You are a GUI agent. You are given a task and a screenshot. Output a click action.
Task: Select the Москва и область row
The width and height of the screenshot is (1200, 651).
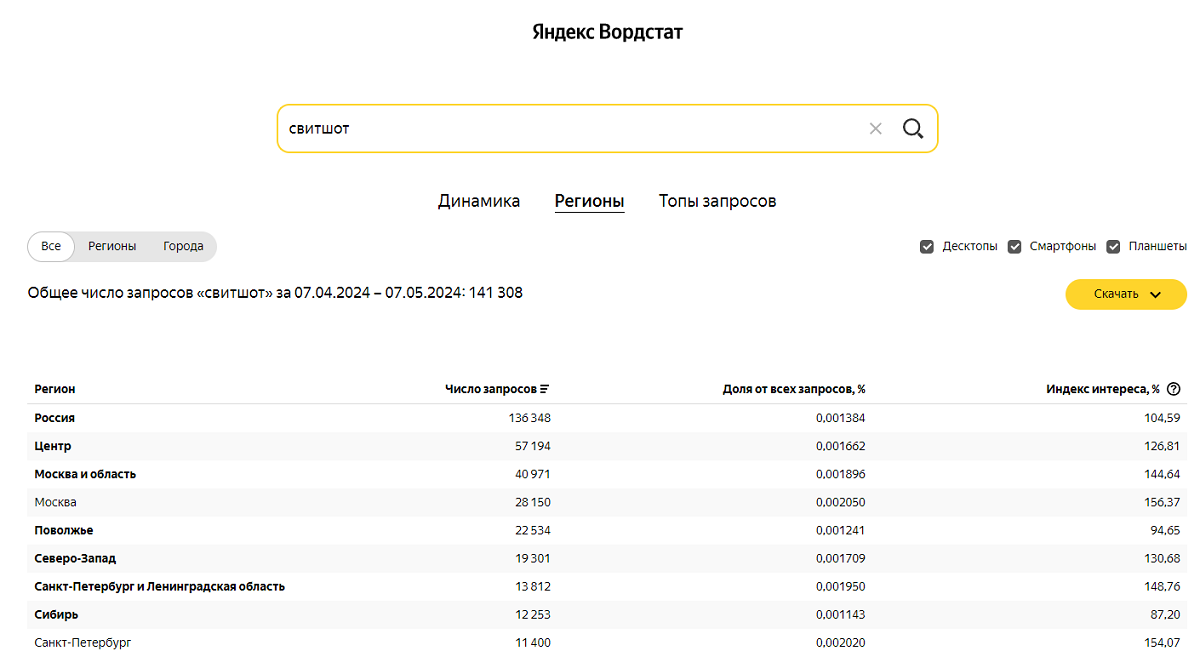[x=85, y=474]
